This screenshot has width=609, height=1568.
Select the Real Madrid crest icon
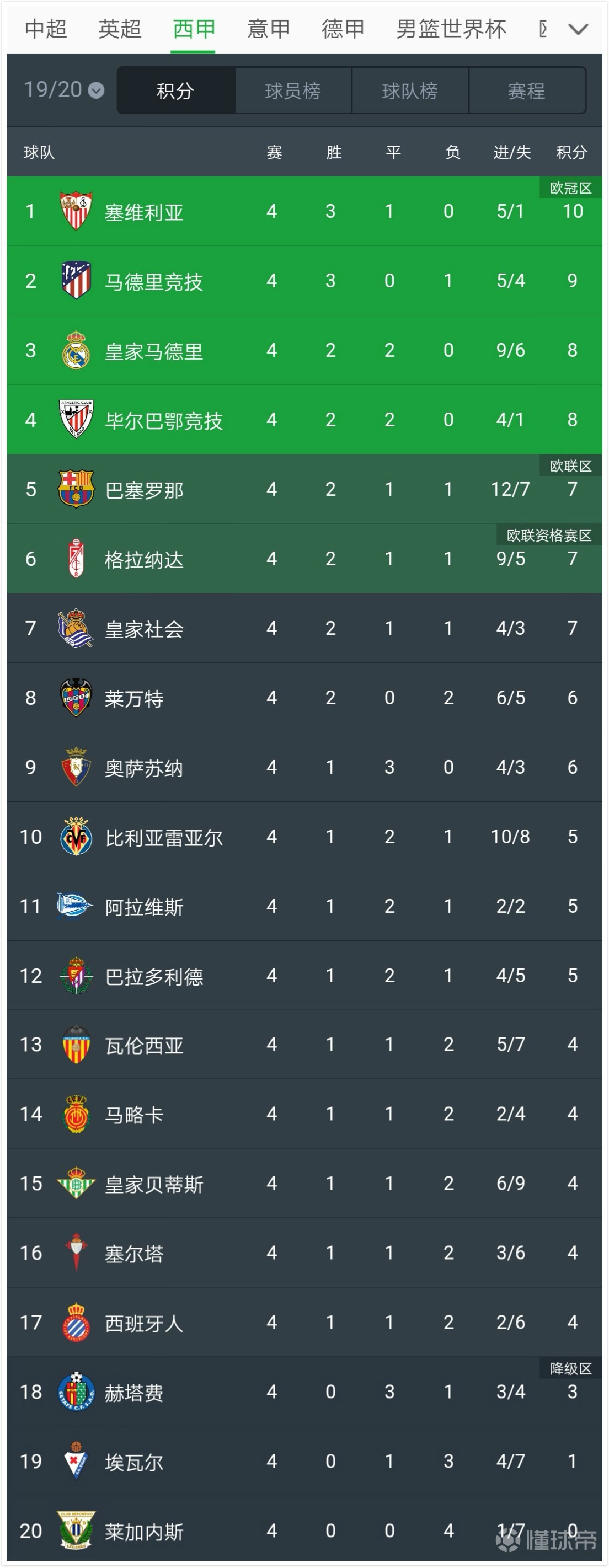[75, 350]
